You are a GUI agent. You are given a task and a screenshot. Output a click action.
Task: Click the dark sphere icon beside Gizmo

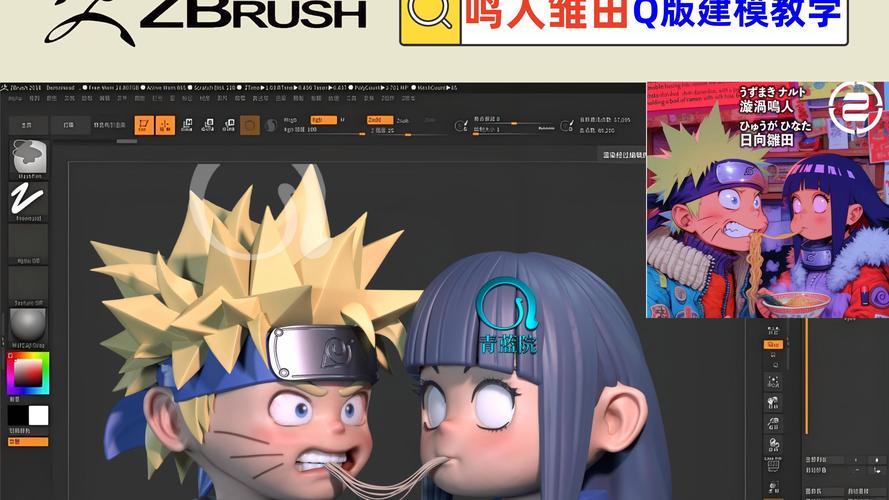pyautogui.click(x=270, y=125)
